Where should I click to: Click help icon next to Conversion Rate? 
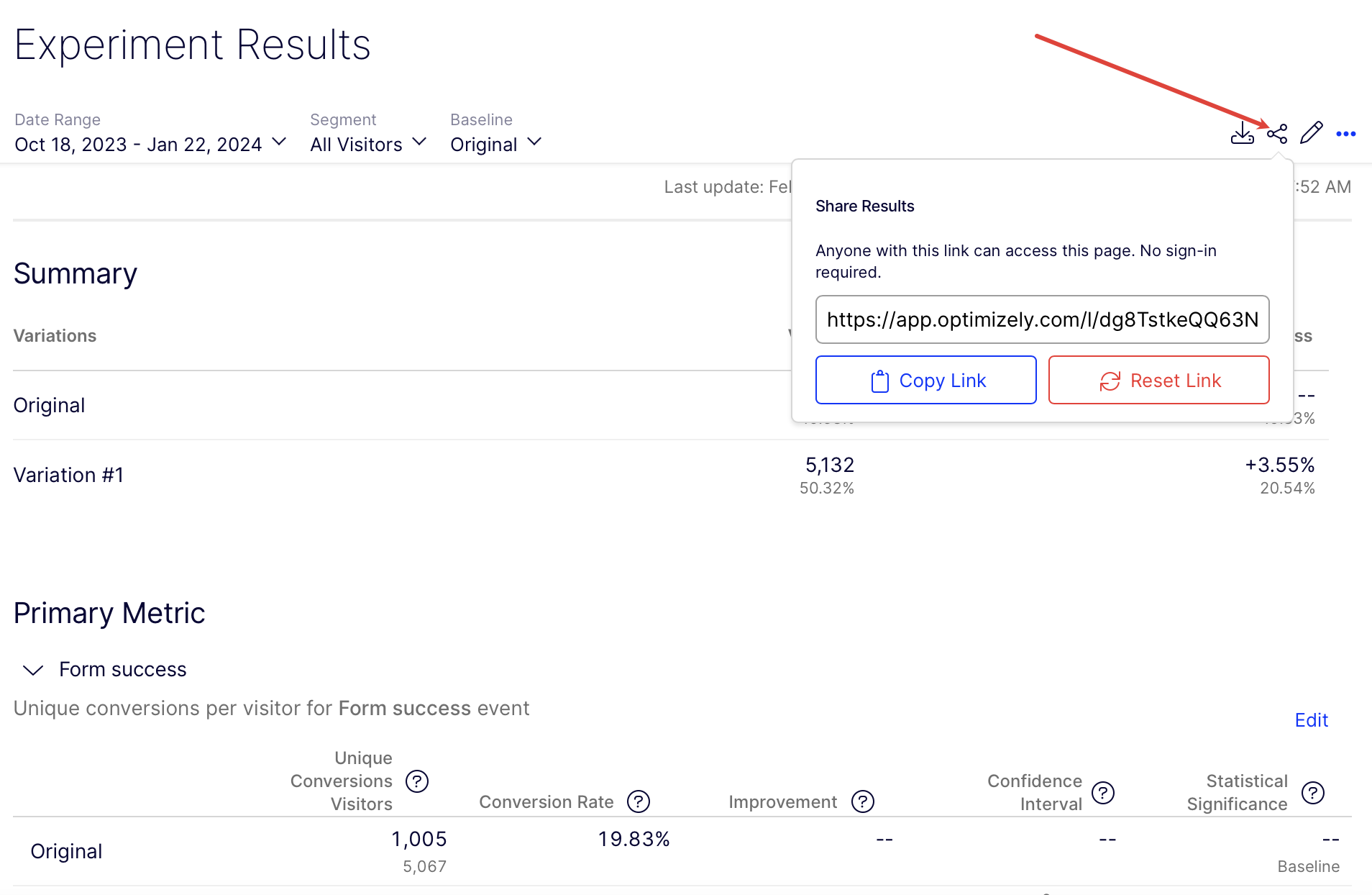coord(638,801)
